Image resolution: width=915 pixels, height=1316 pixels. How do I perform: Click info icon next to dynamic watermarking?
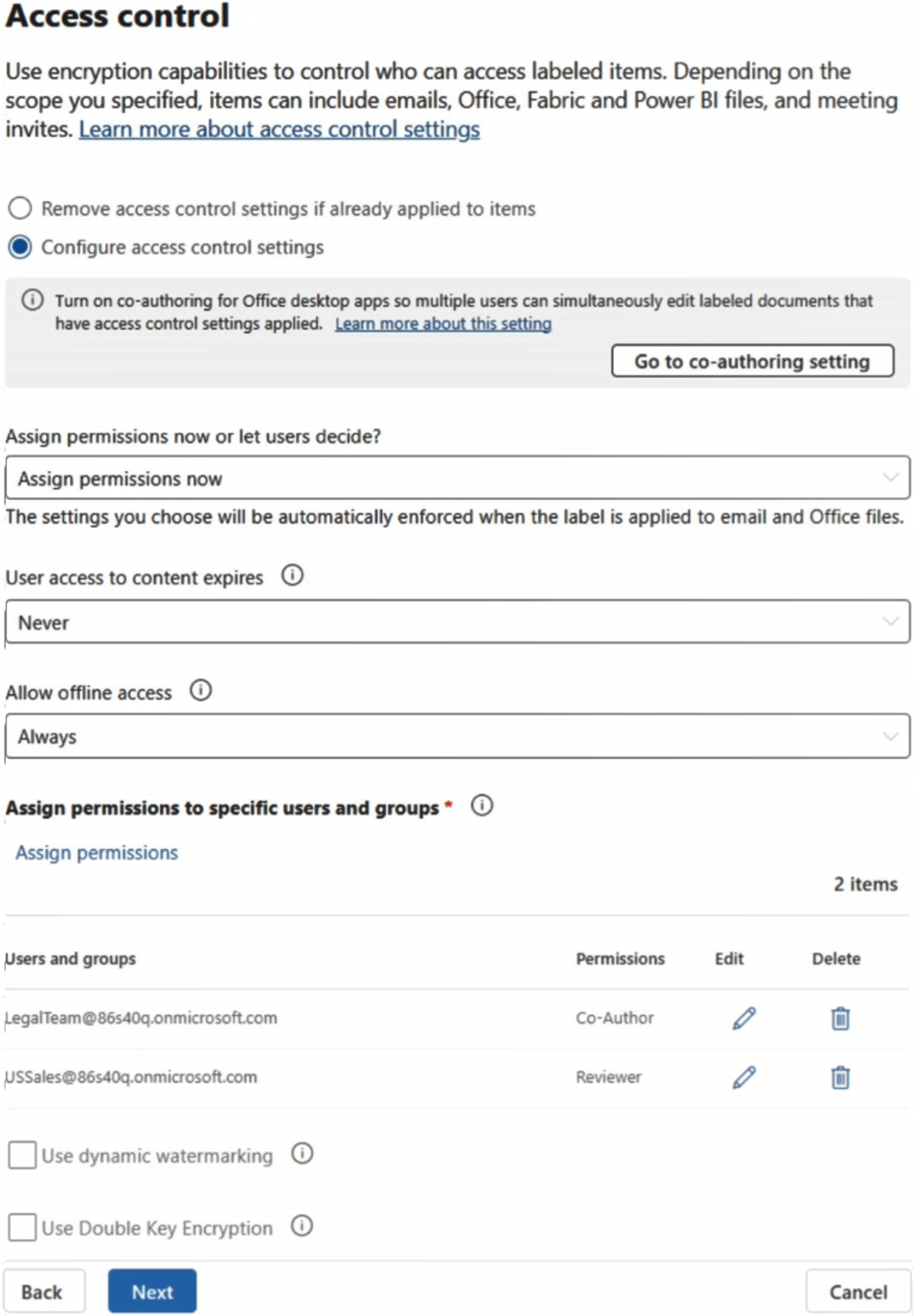[x=302, y=1154]
